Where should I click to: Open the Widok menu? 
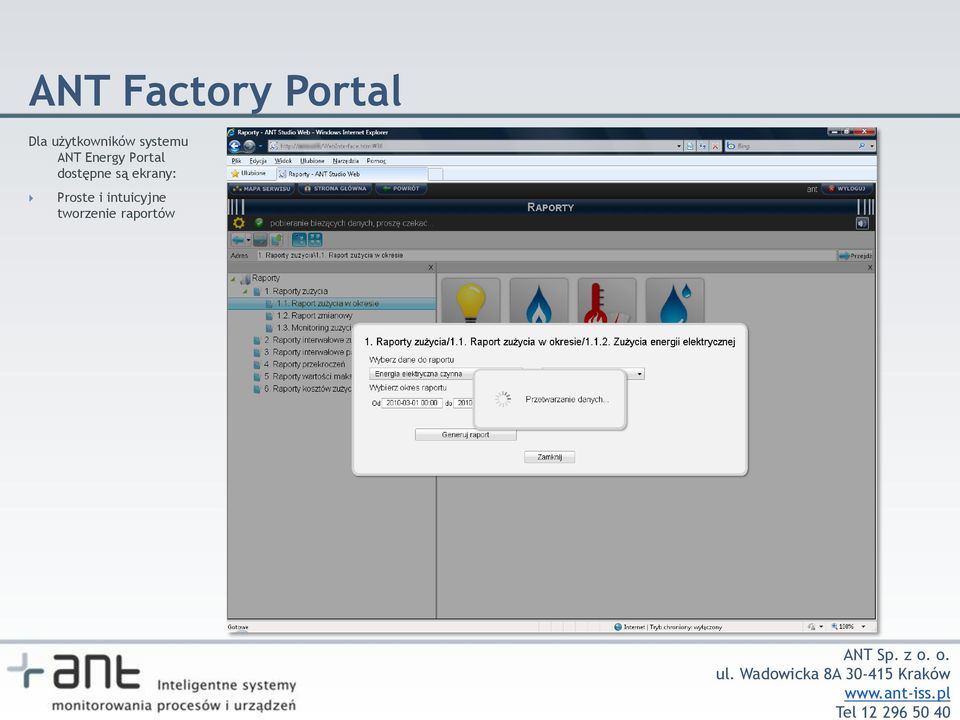pyautogui.click(x=283, y=161)
